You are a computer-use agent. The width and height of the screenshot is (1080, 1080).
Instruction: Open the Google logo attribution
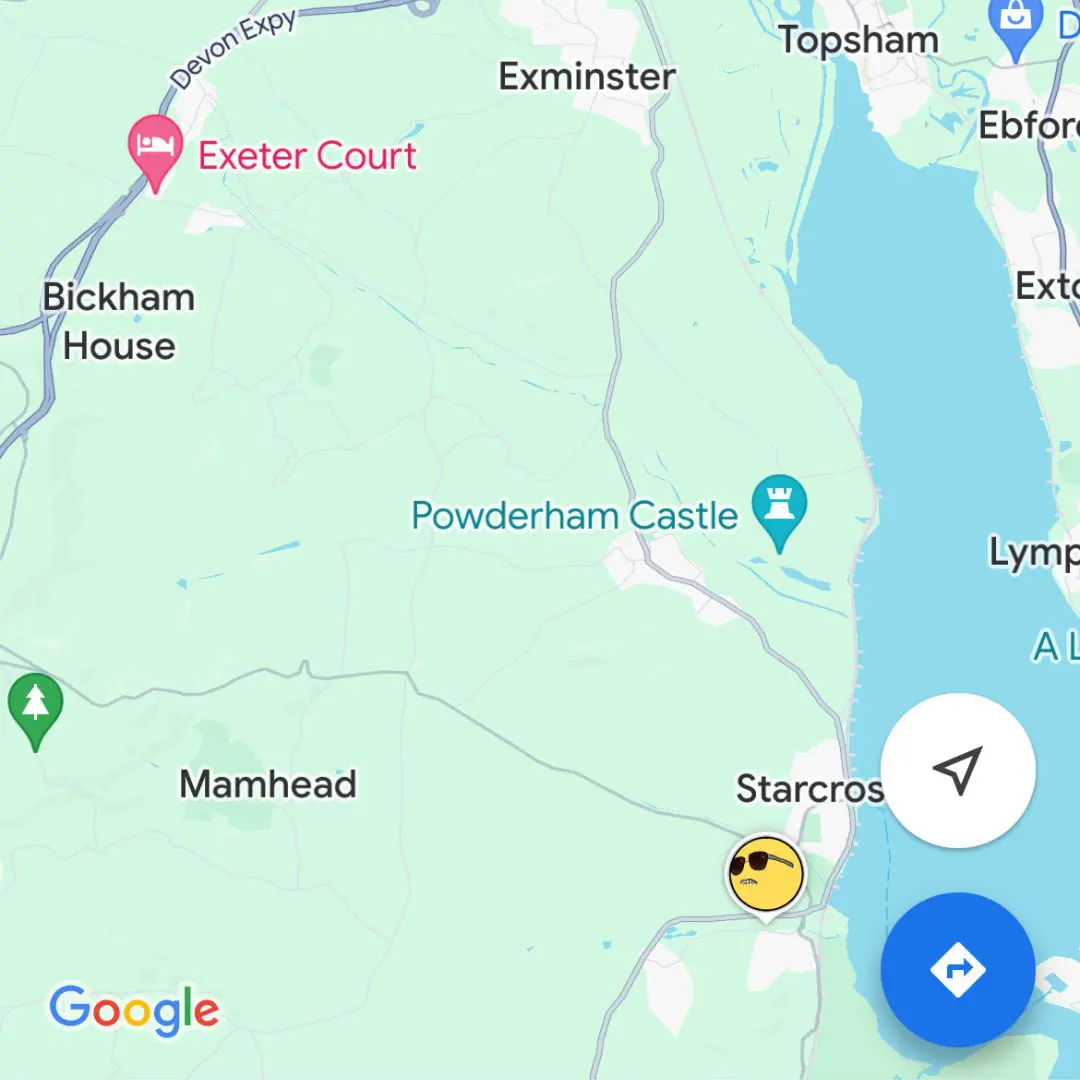tap(134, 1010)
